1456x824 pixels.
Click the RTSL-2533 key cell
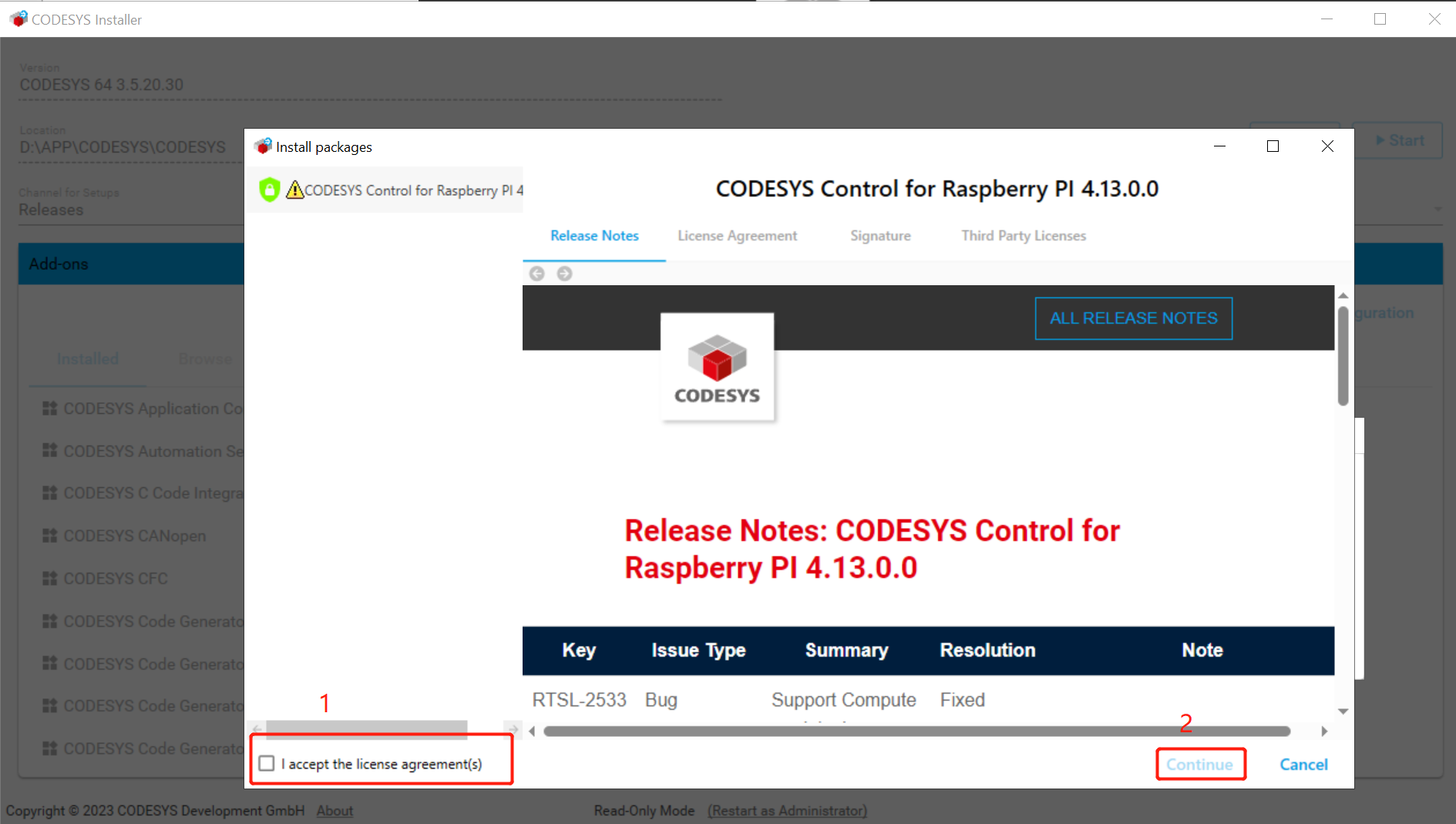[x=579, y=699]
